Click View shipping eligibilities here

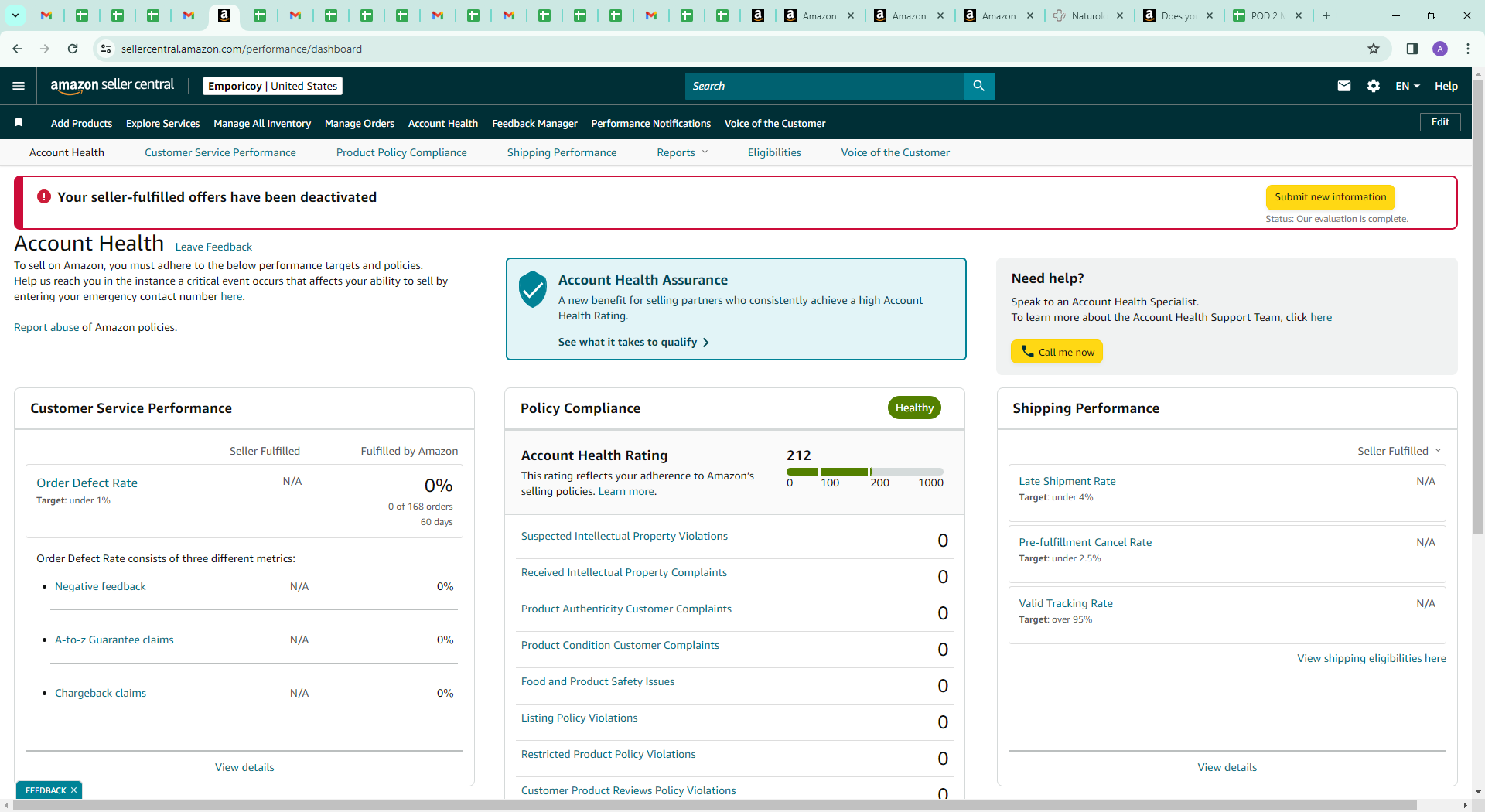coord(1371,658)
